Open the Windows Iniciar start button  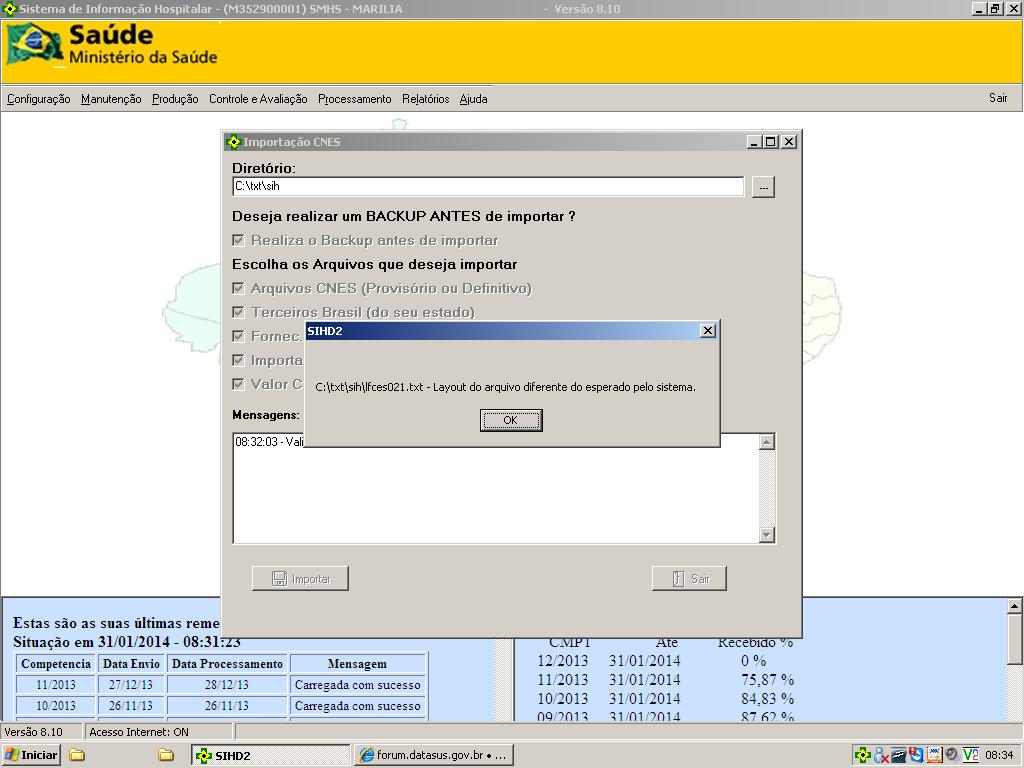(x=32, y=755)
